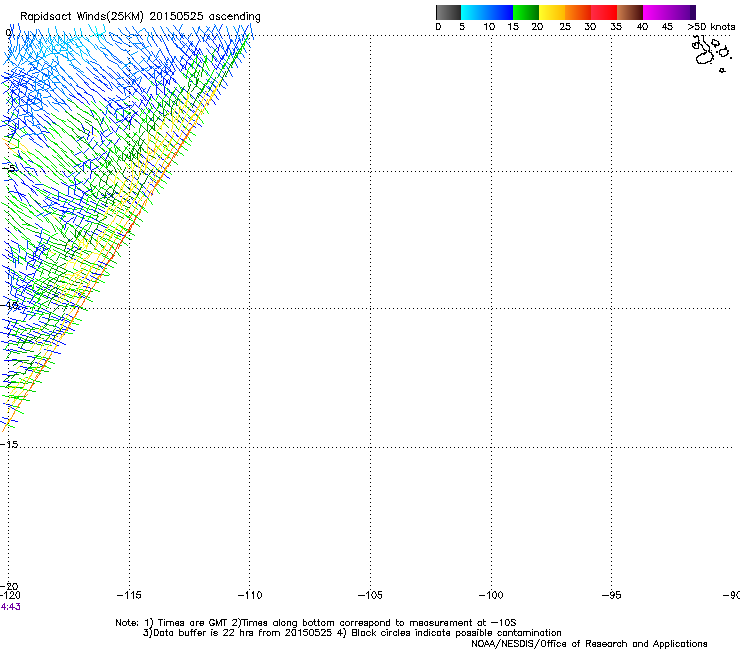The width and height of the screenshot is (740, 650).
Task: Click the -110 longitude axis label
Action: (250, 595)
